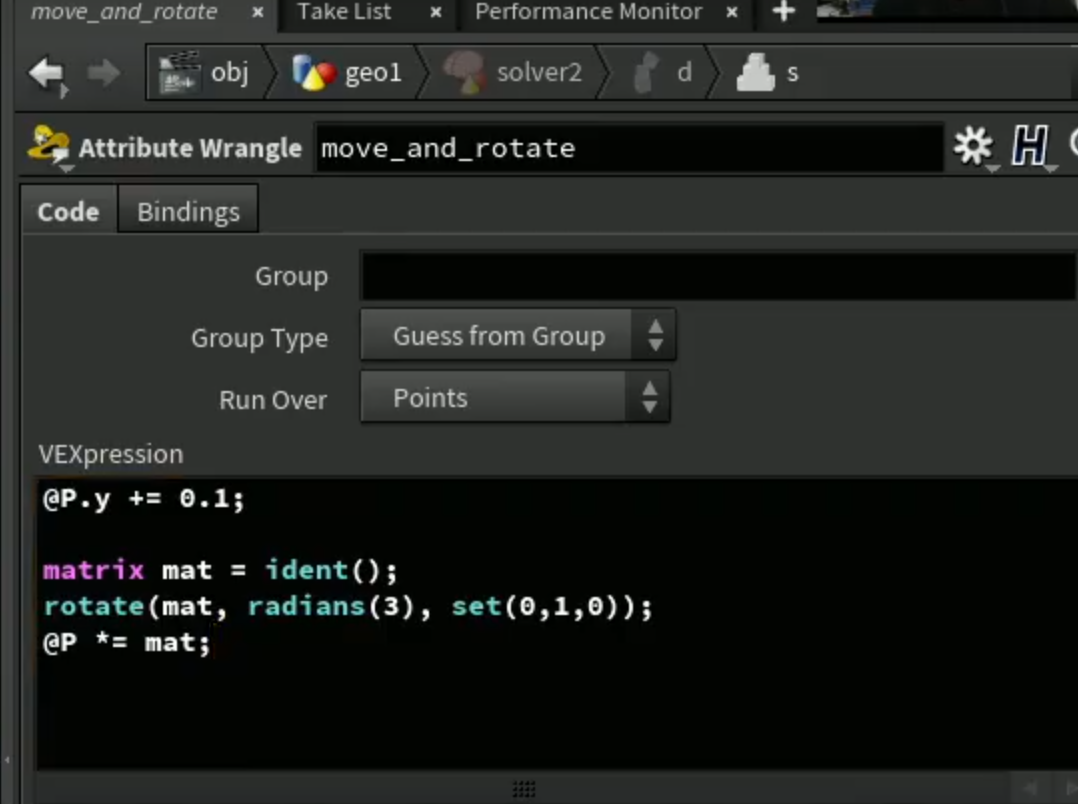1078x804 pixels.
Task: Open Run Over Points dropdown
Action: pos(515,398)
